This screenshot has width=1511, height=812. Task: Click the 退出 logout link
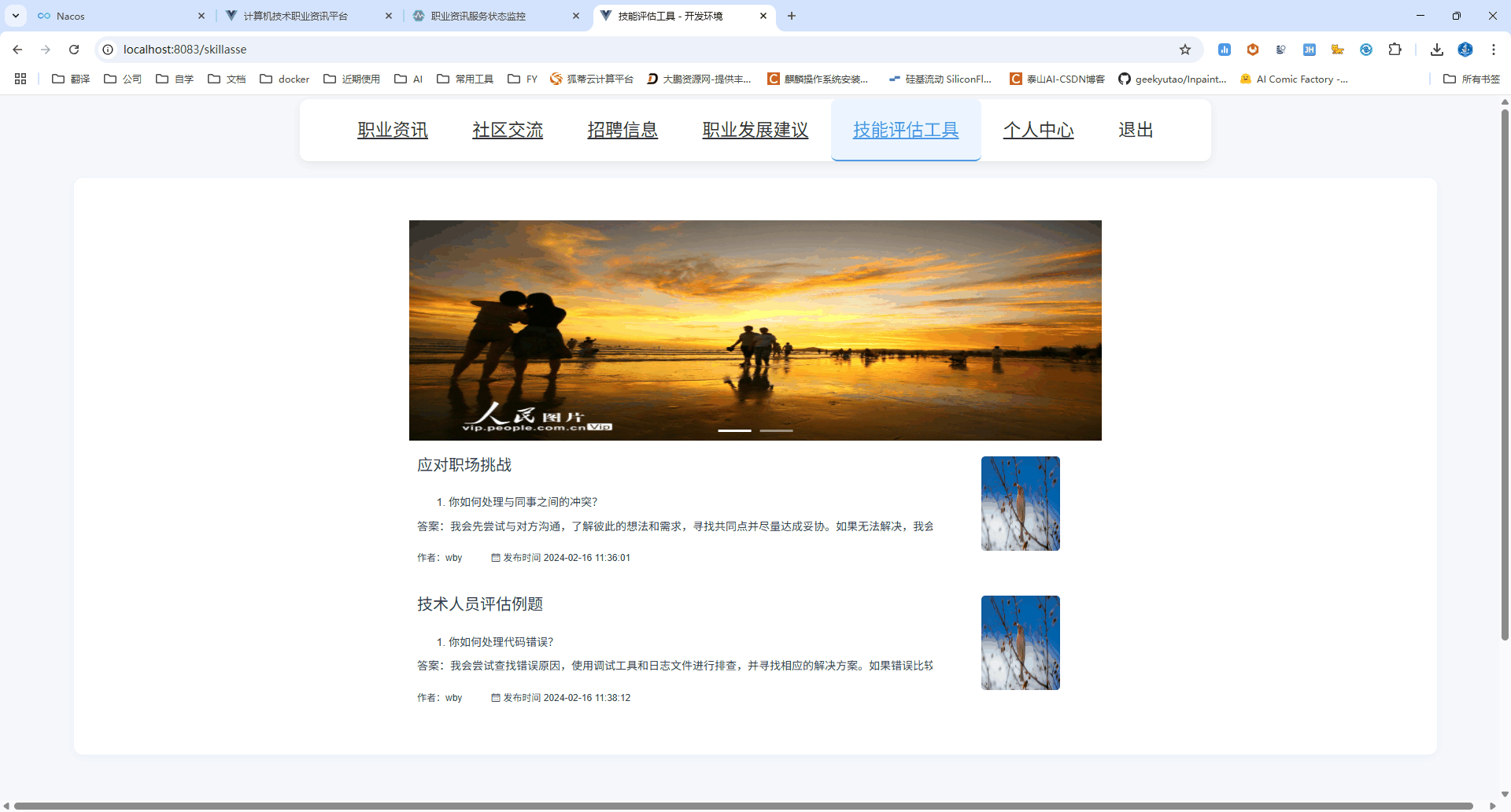(x=1136, y=130)
